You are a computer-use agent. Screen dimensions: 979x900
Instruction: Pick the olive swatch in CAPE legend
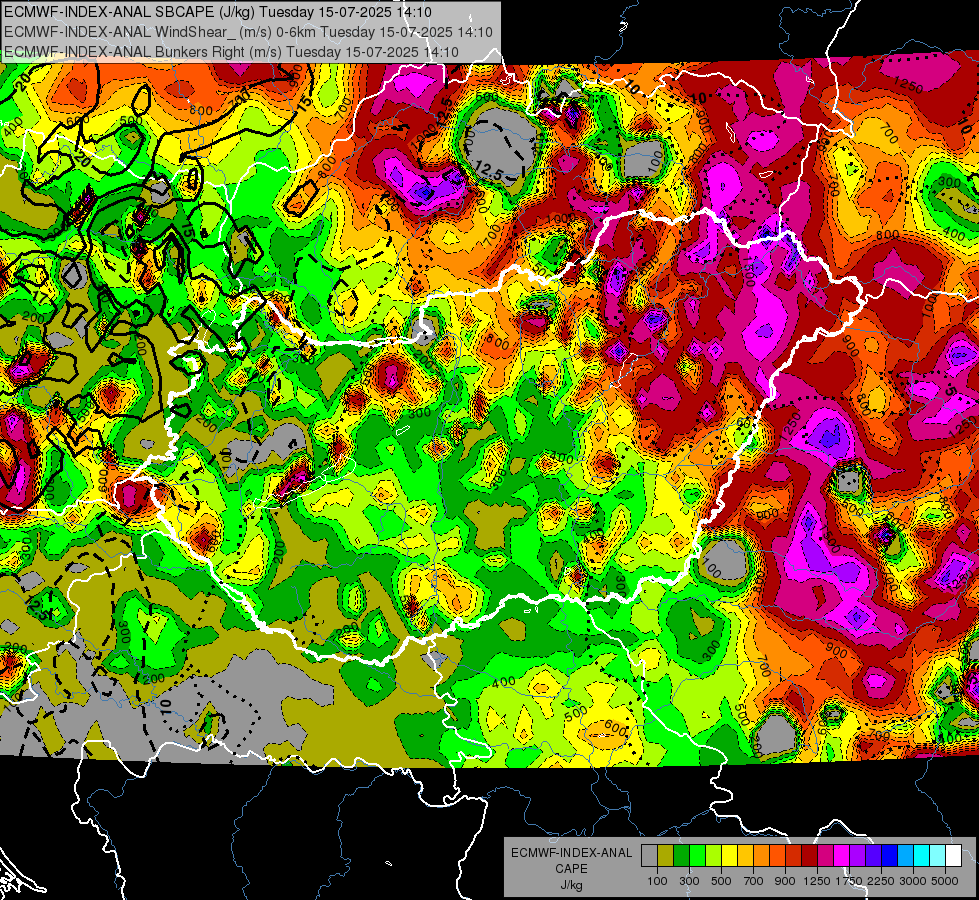tap(666, 856)
